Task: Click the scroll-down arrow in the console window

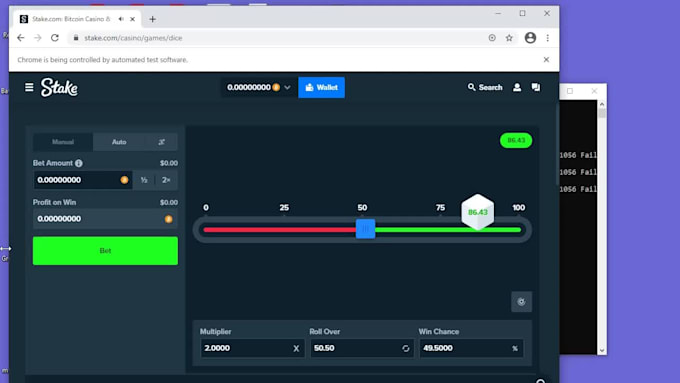Action: [602, 350]
